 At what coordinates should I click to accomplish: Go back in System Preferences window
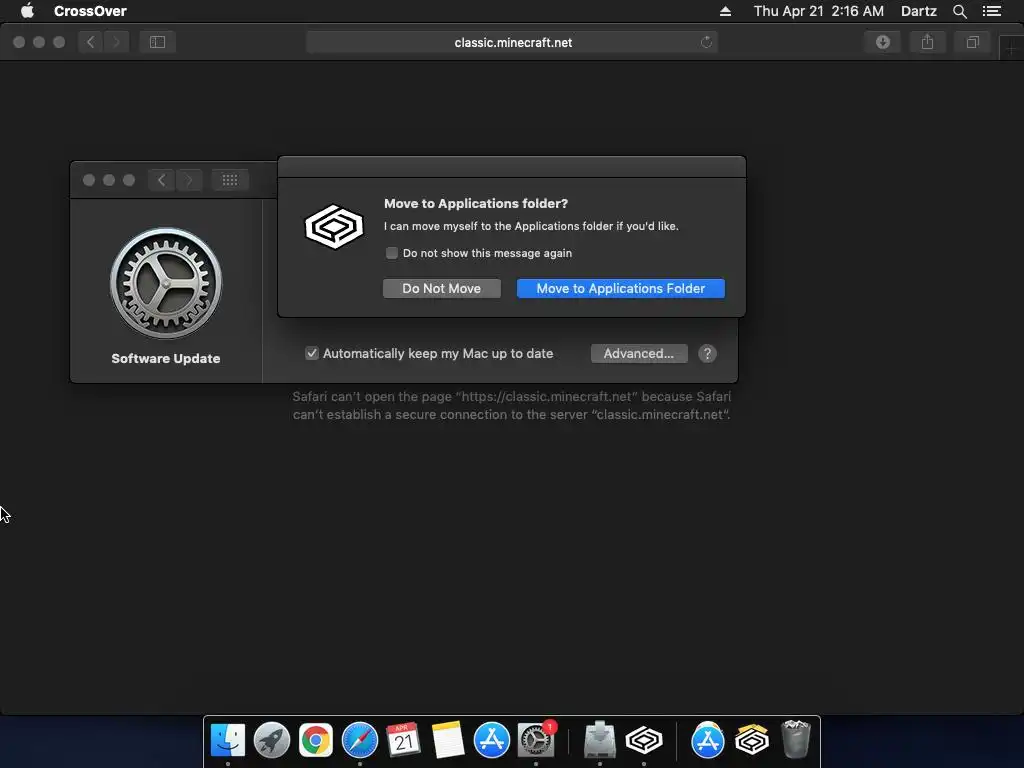161,180
